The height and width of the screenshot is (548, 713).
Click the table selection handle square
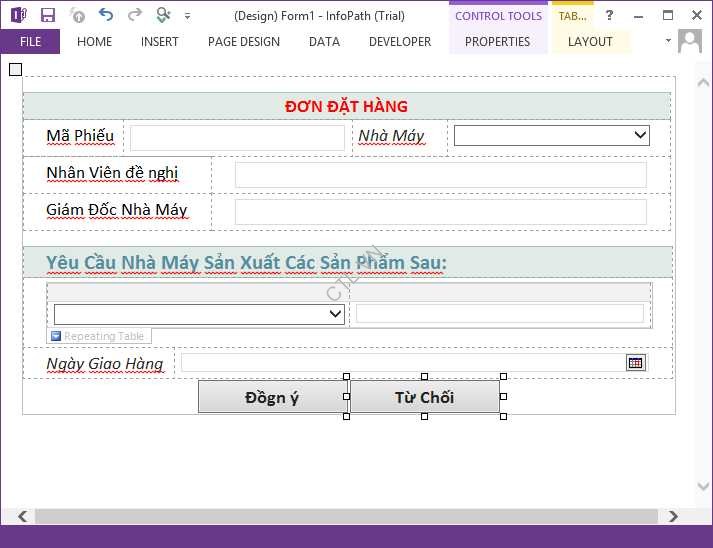click(x=15, y=69)
